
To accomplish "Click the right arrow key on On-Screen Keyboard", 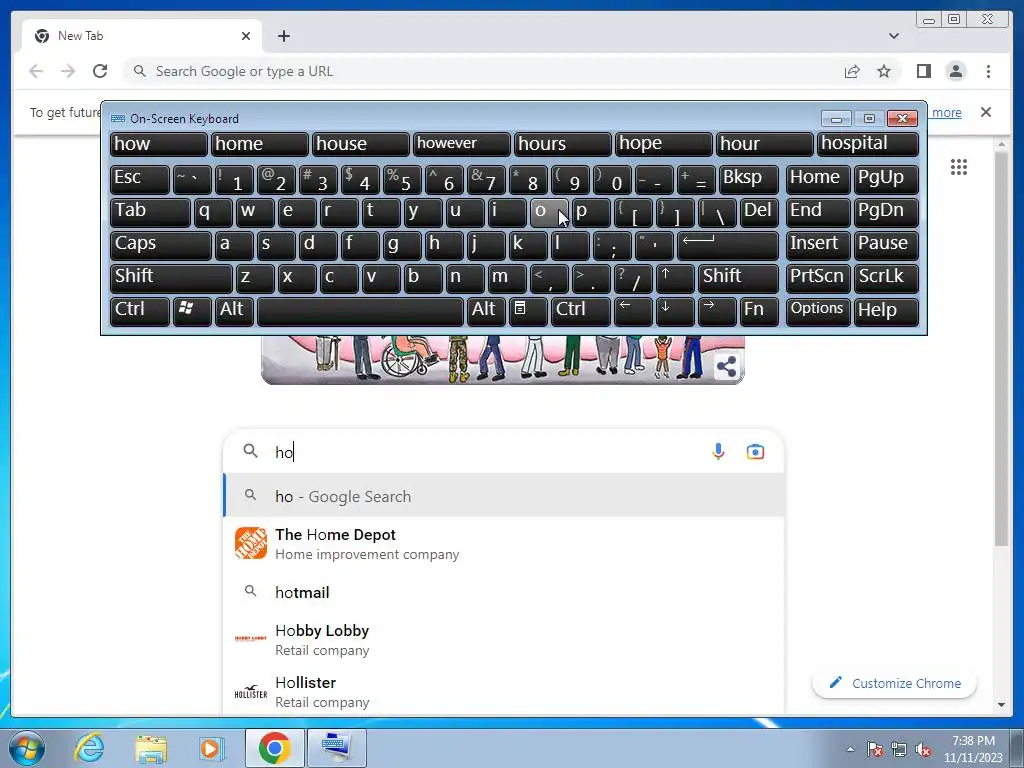I will (716, 310).
